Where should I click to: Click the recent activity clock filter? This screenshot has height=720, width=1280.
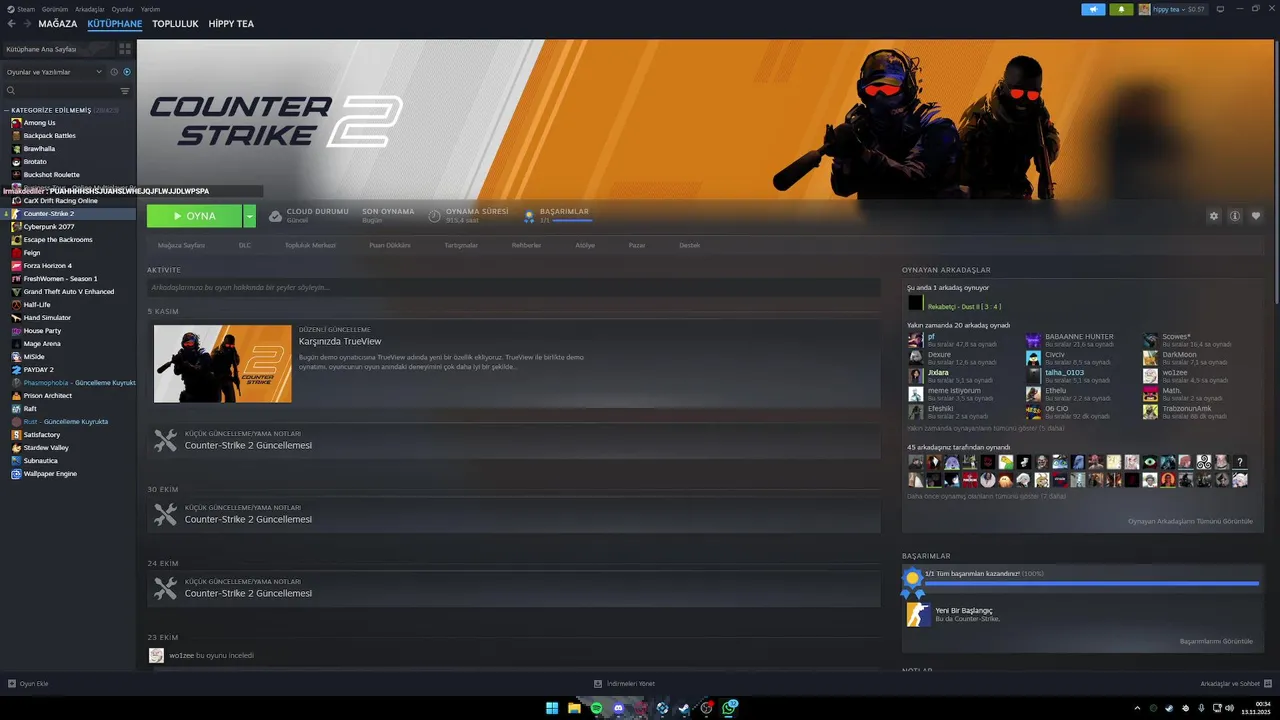[x=114, y=72]
